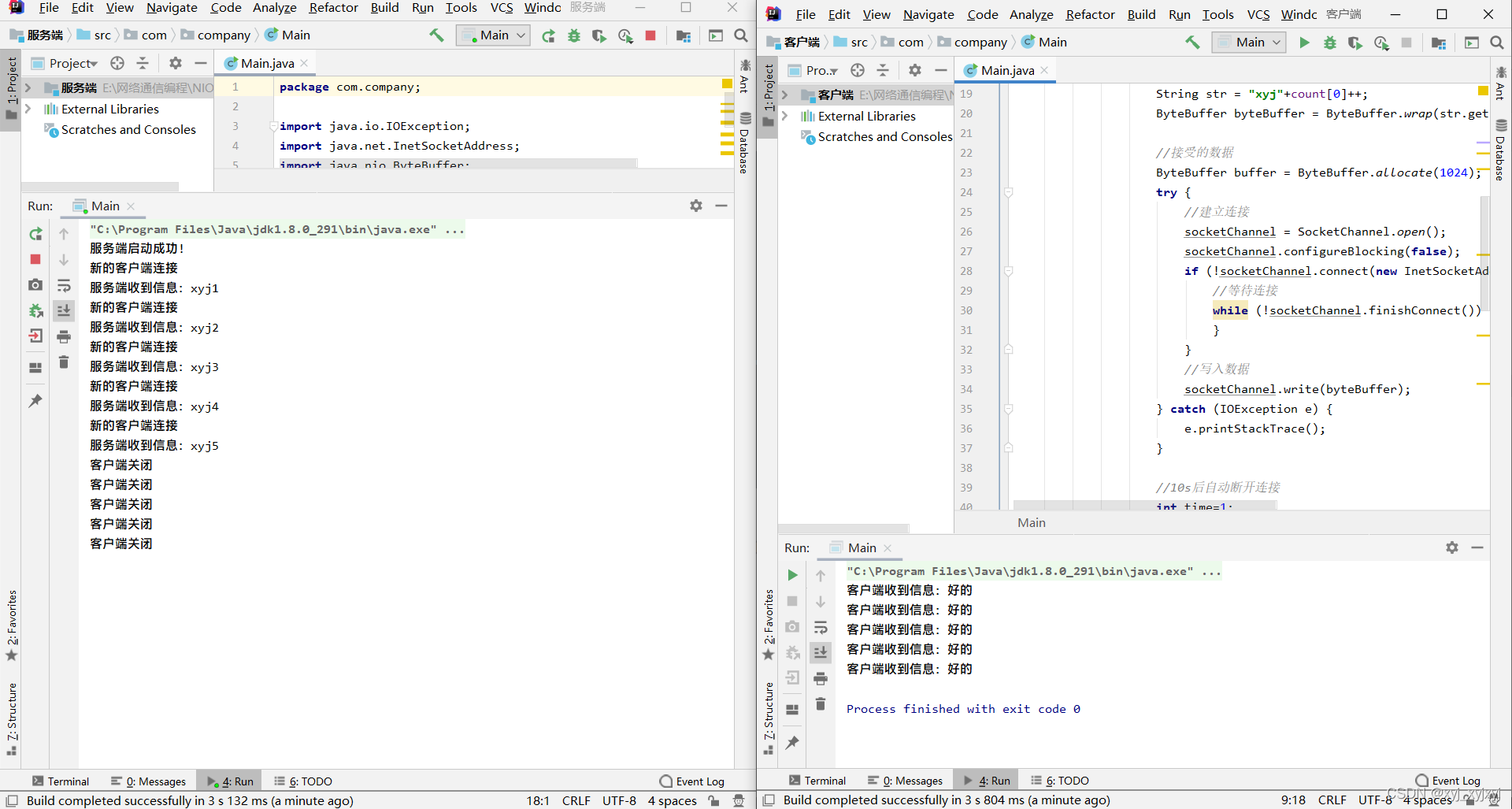Open 0: Messages tool window in left window
This screenshot has height=809, width=1512.
click(149, 781)
